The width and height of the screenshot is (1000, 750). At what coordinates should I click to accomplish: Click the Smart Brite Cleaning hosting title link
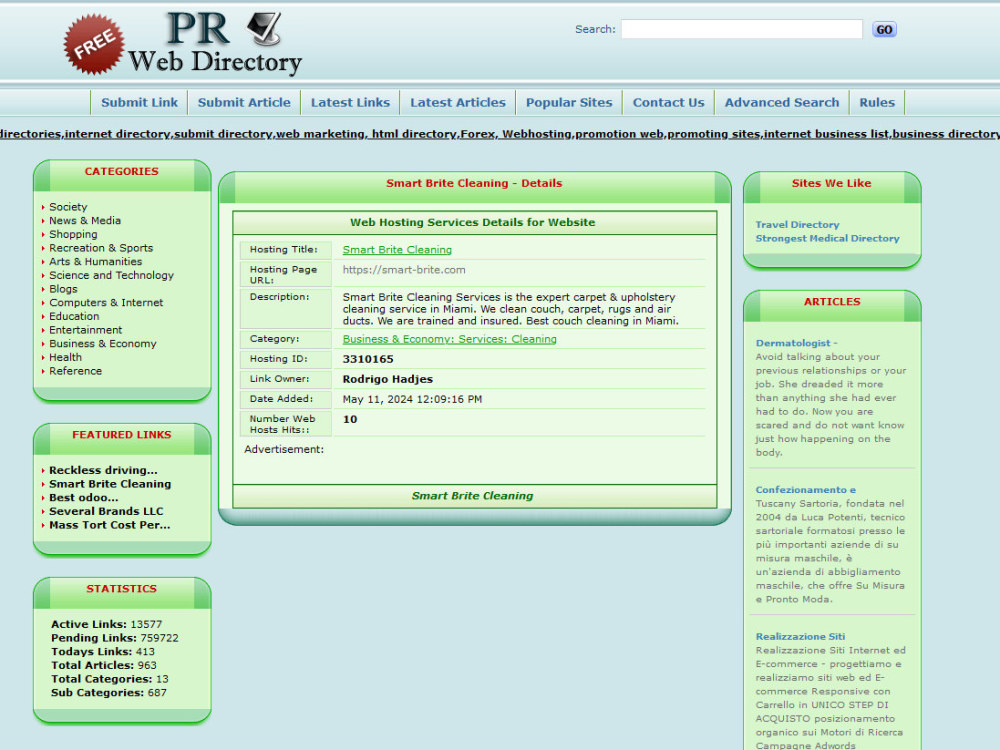(397, 250)
